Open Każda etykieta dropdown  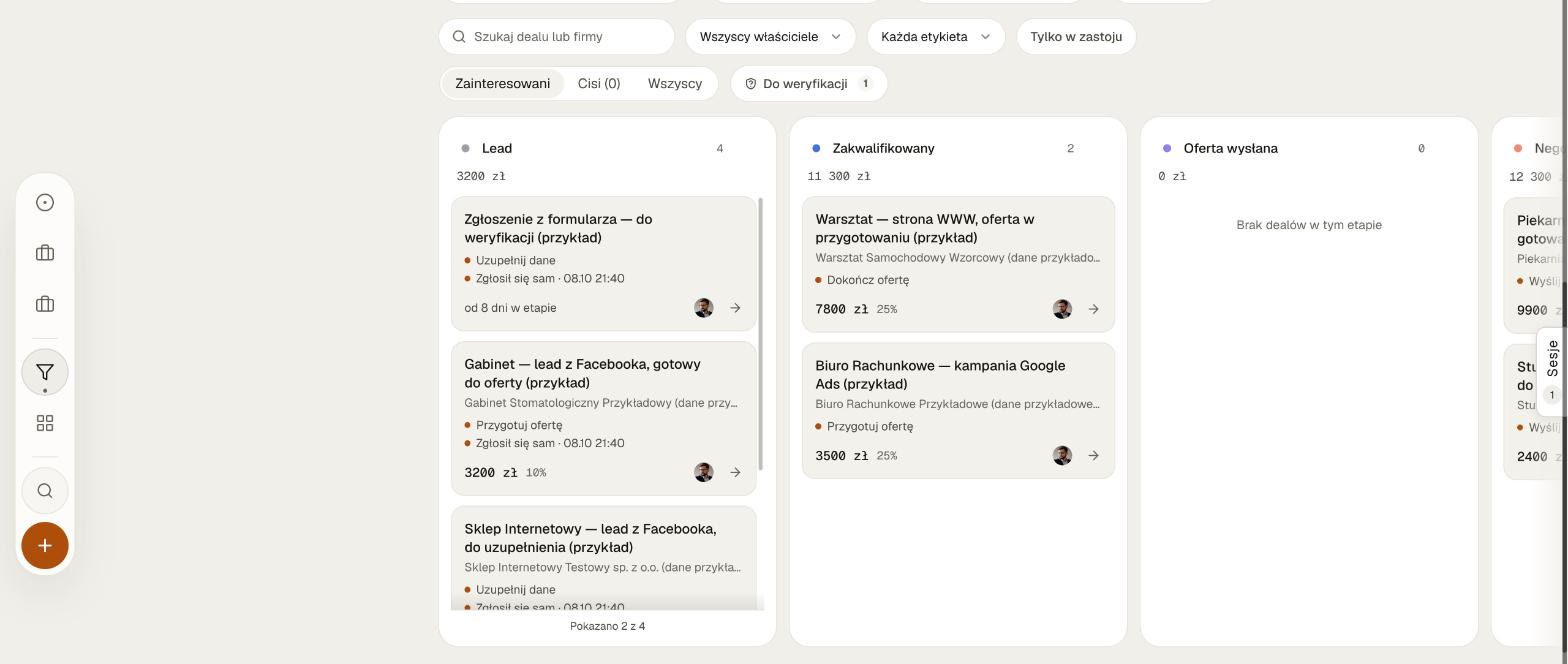coord(935,37)
